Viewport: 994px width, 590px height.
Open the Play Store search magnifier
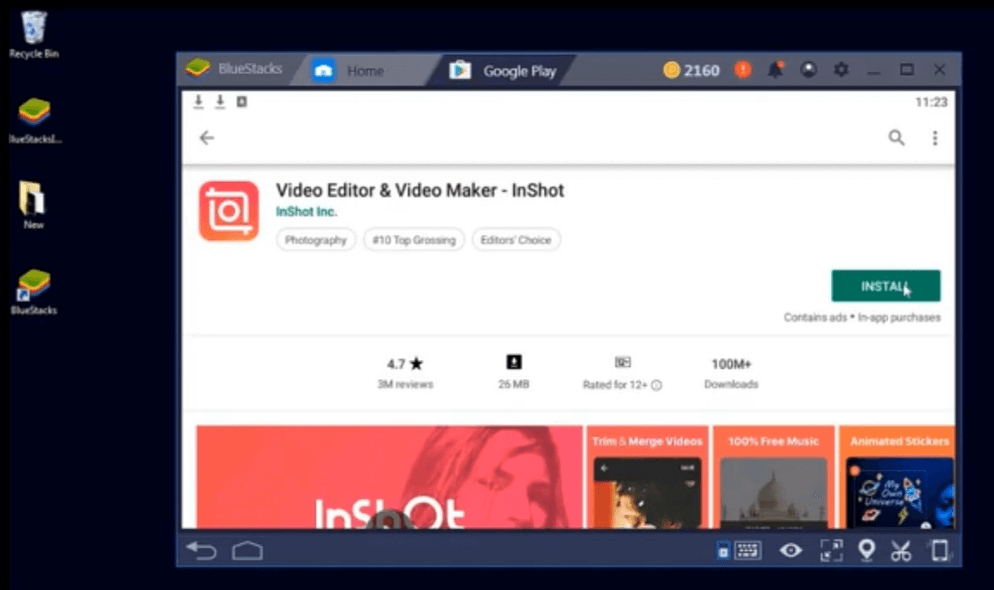tap(896, 138)
